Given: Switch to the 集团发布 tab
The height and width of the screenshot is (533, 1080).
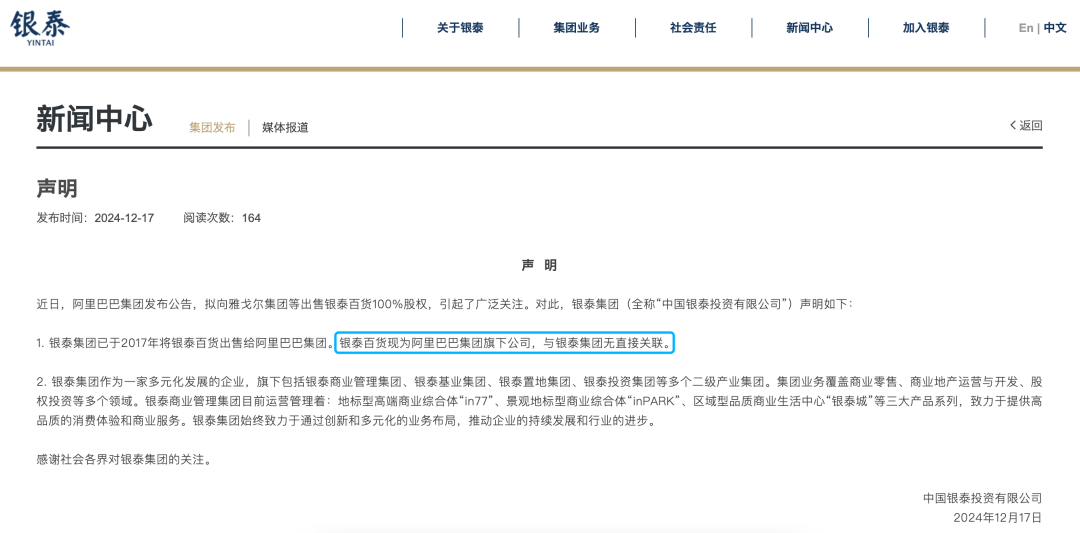Looking at the screenshot, I should 212,127.
